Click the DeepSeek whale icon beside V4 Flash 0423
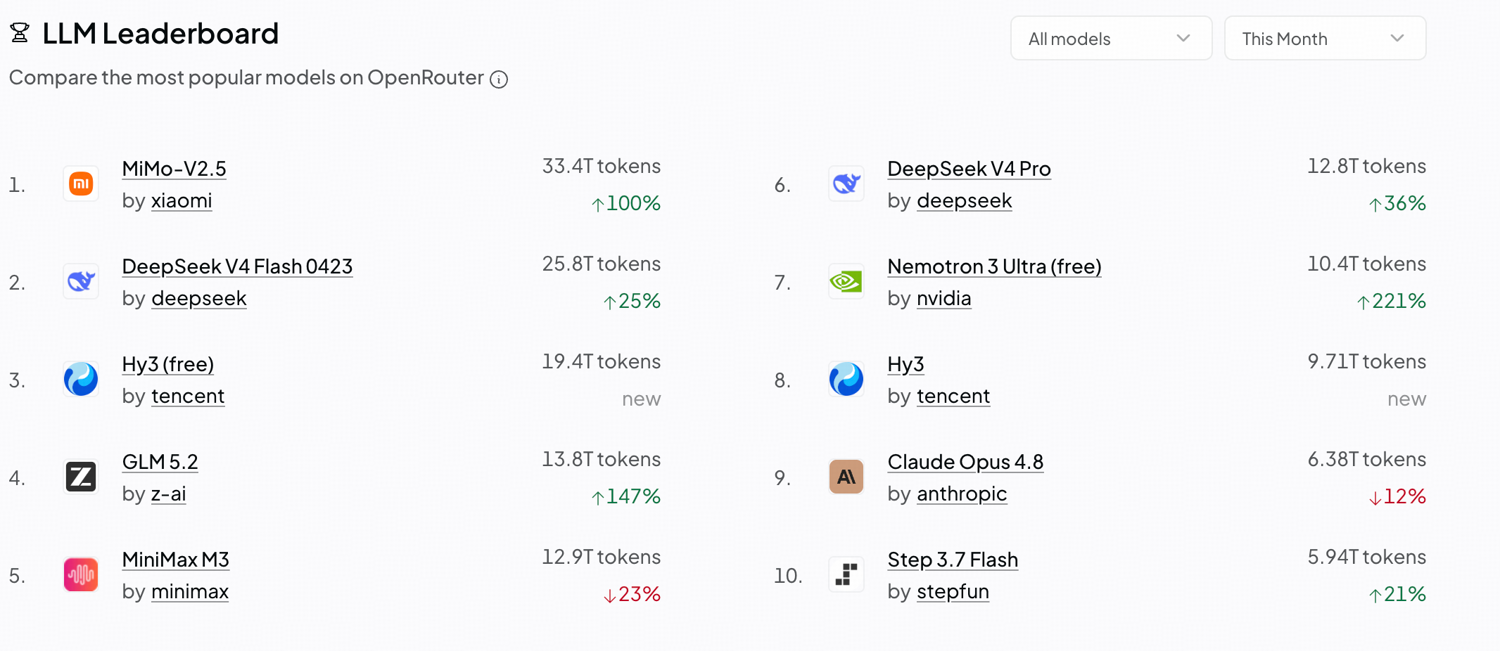 point(81,282)
